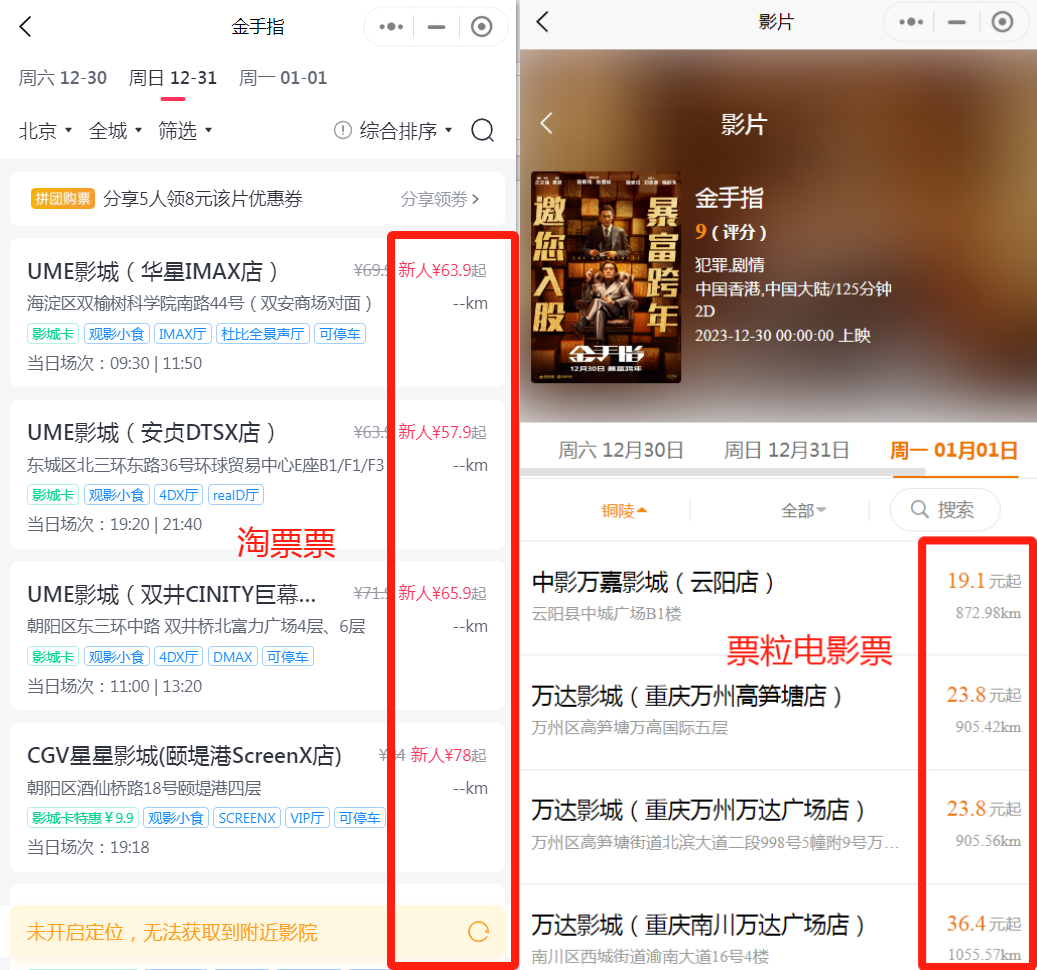Screen dimensions: 1037x970
Task: Minimize the 金手指 mini program
Action: click(x=436, y=26)
